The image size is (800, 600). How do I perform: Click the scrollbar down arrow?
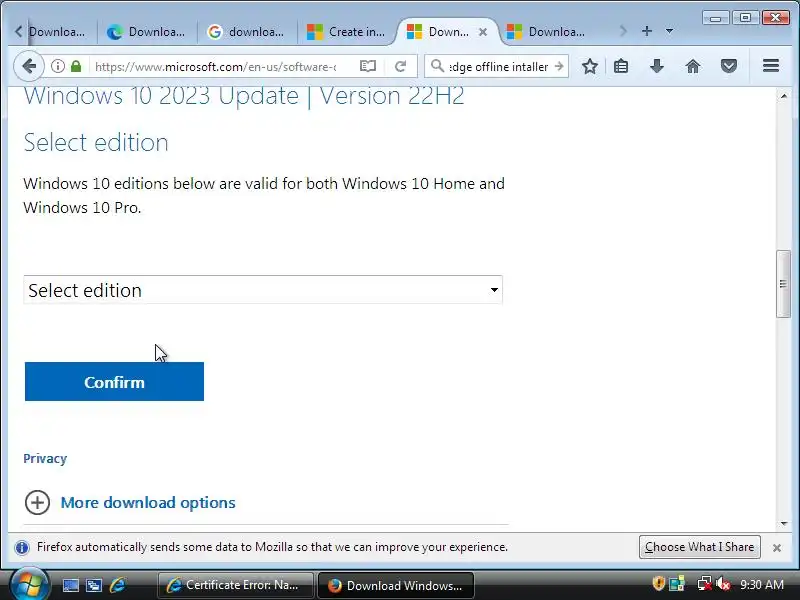pyautogui.click(x=784, y=523)
